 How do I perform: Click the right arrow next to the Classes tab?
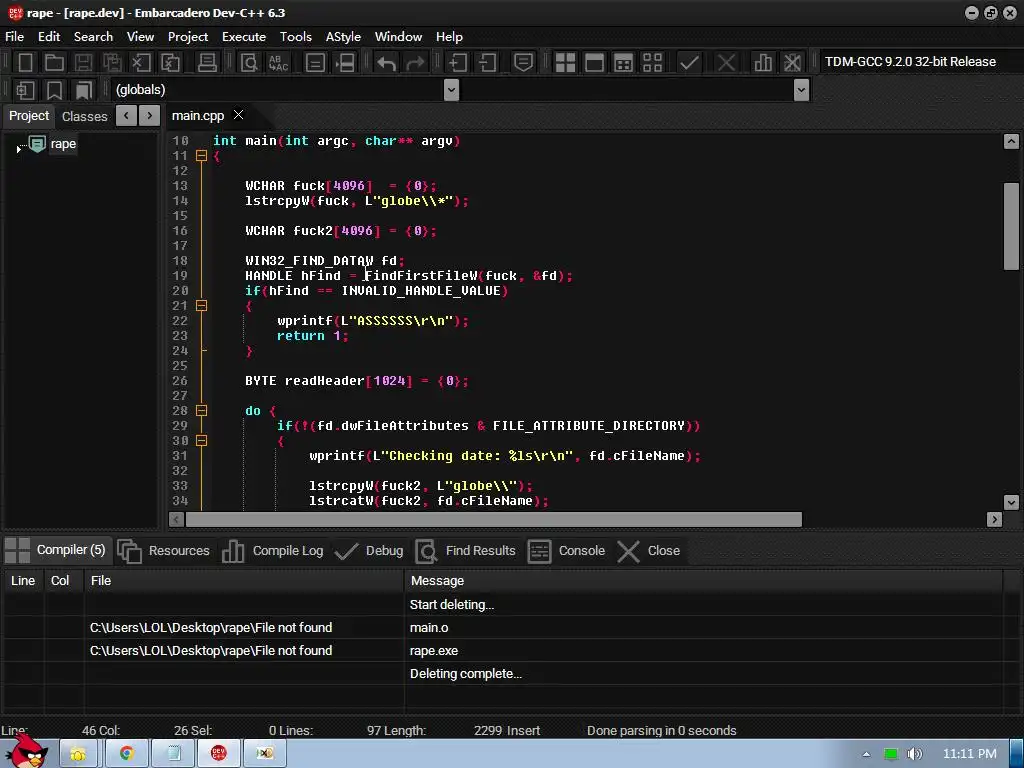150,116
